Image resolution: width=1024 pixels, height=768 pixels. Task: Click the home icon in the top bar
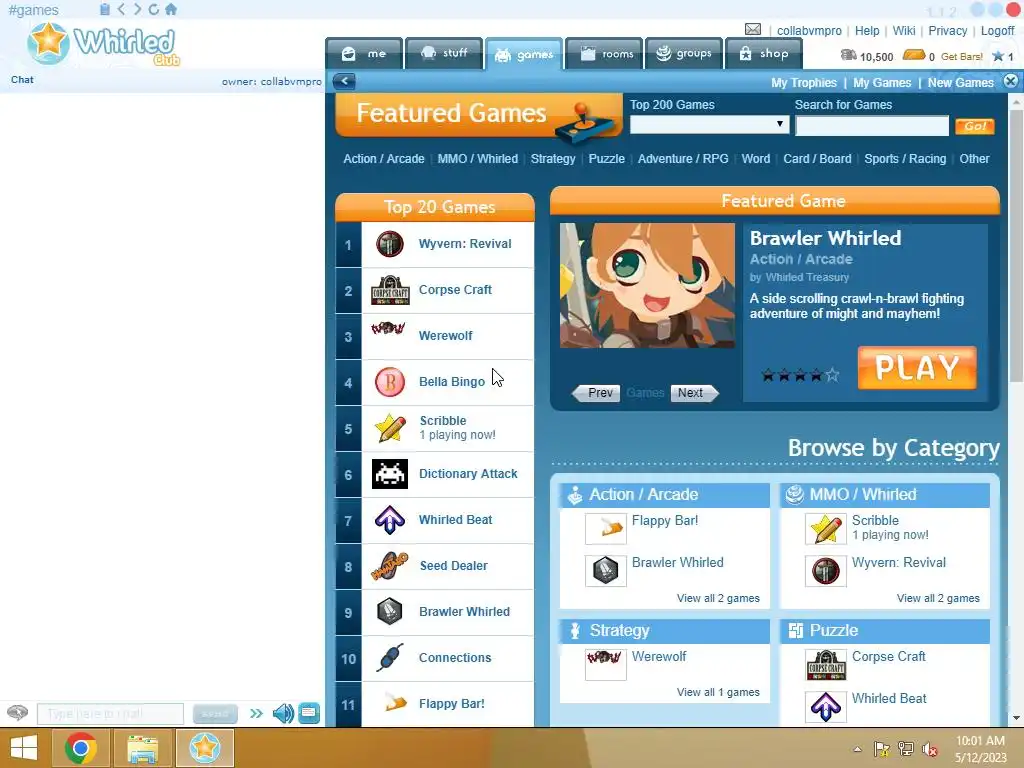171,9
